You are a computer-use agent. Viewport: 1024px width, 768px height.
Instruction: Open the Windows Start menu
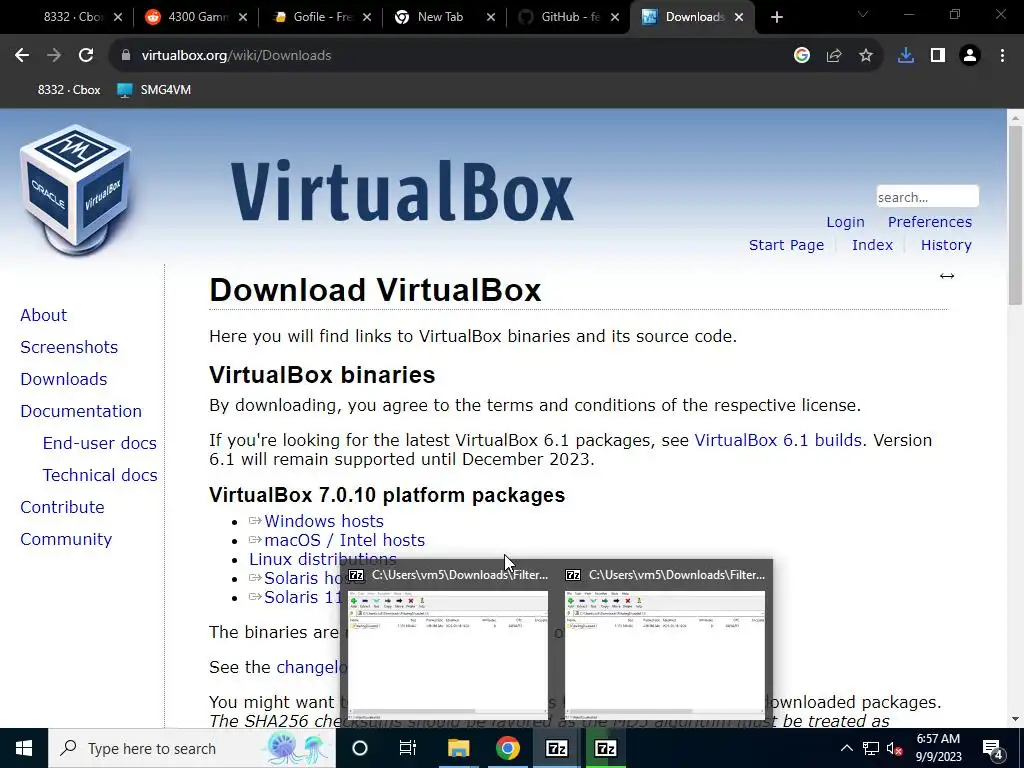pos(24,748)
